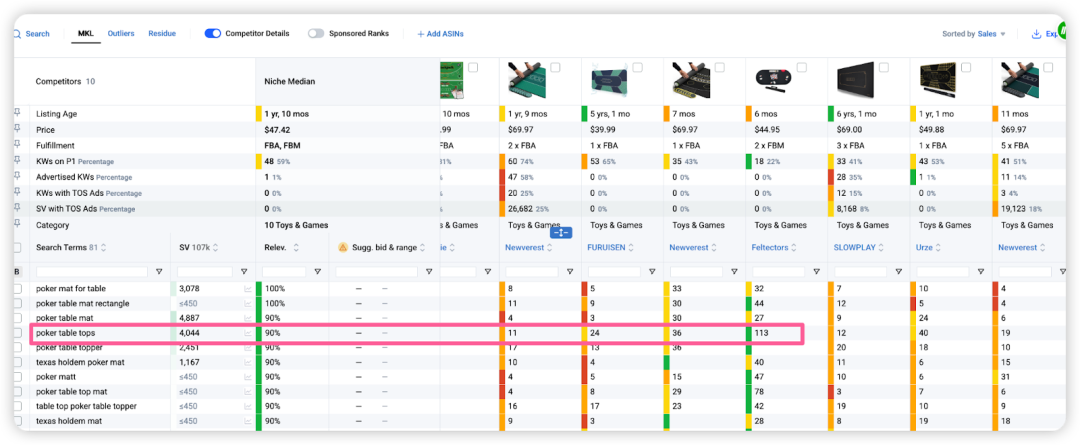The image size is (1080, 445).
Task: Turn off the Competitor Details toggle
Action: pos(213,33)
